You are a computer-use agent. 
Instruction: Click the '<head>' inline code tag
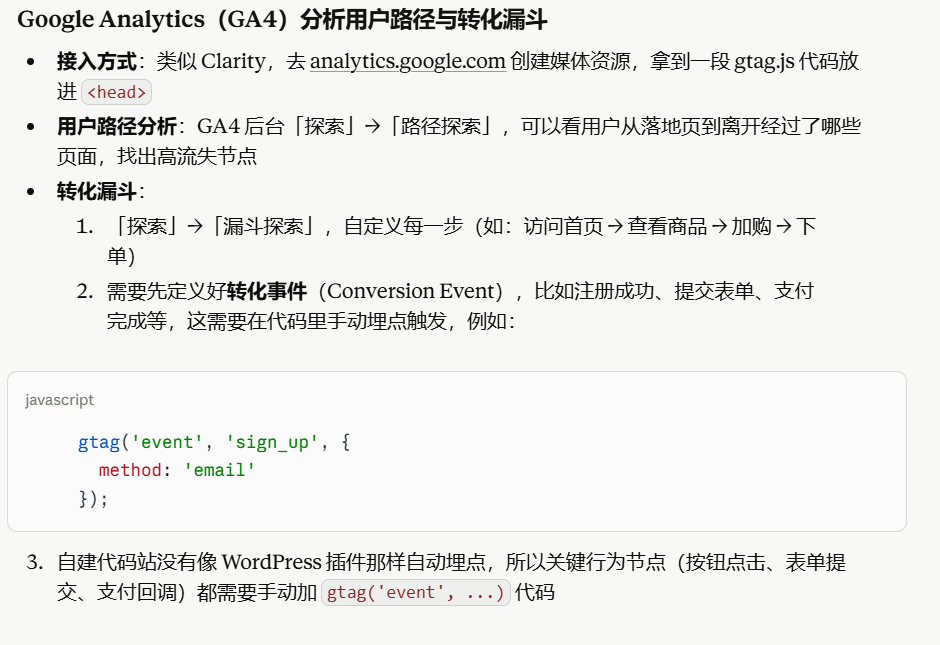point(116,92)
